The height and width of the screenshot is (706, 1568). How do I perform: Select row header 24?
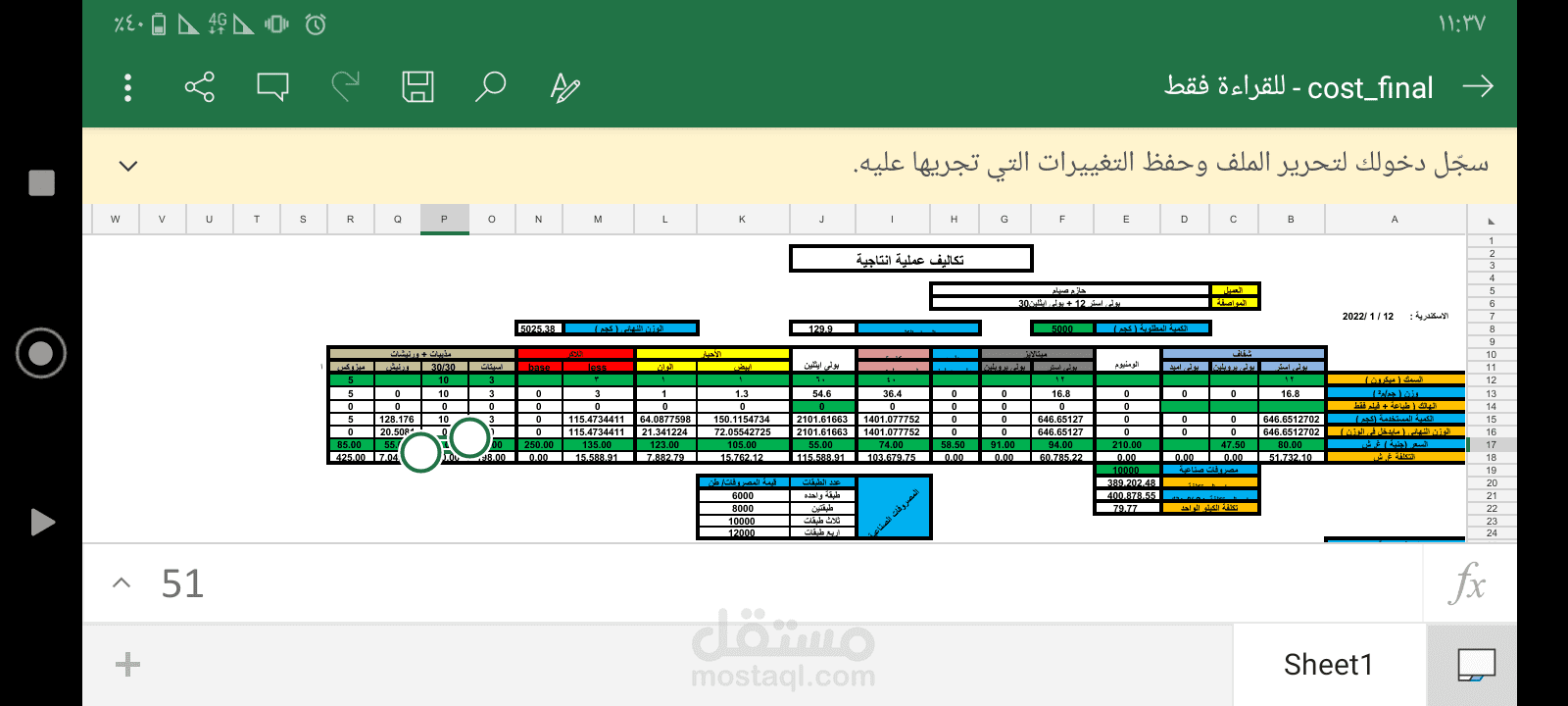[x=1492, y=533]
